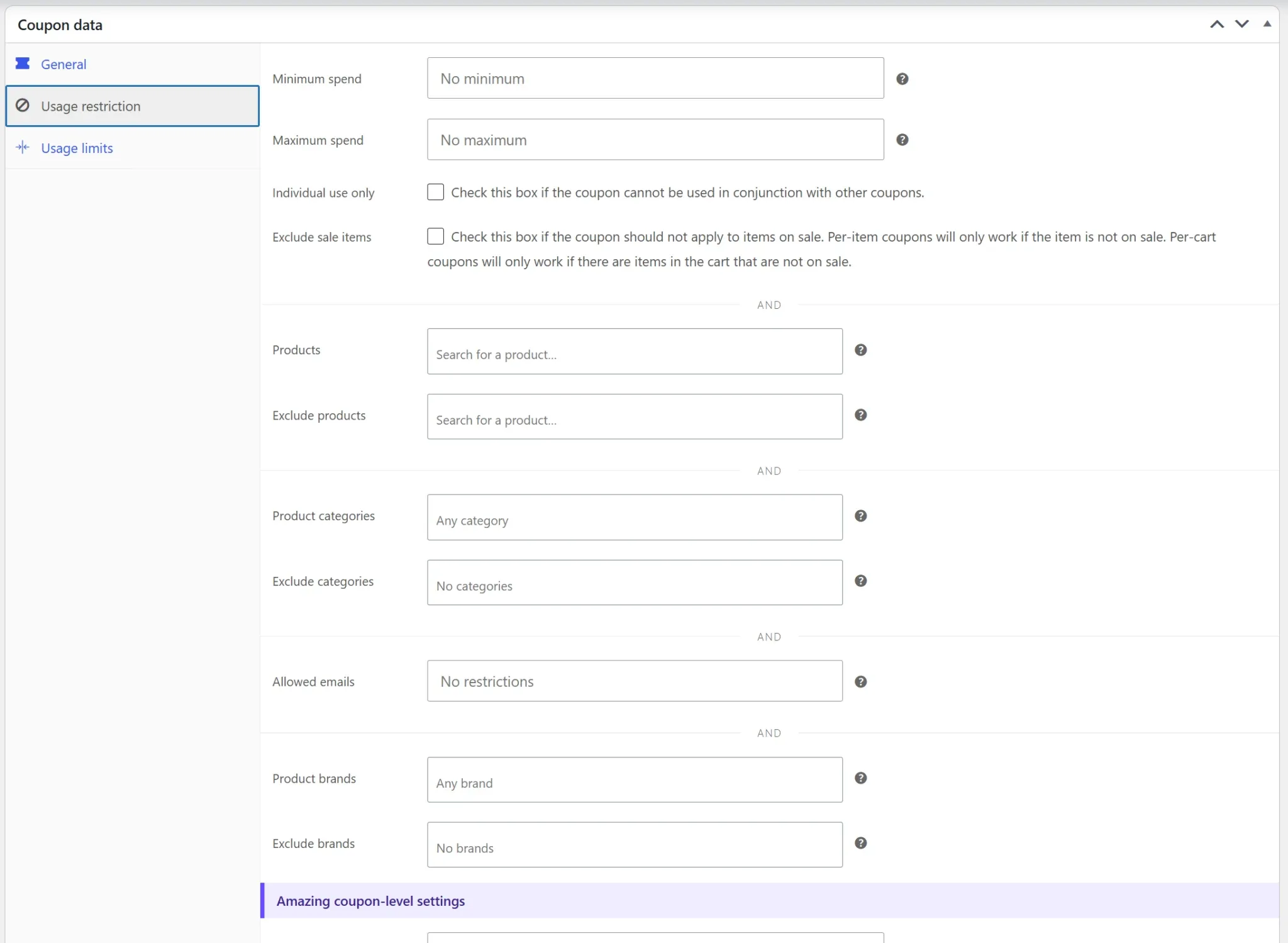Move Coupon data panel up
The height and width of the screenshot is (943, 1288).
[1217, 25]
